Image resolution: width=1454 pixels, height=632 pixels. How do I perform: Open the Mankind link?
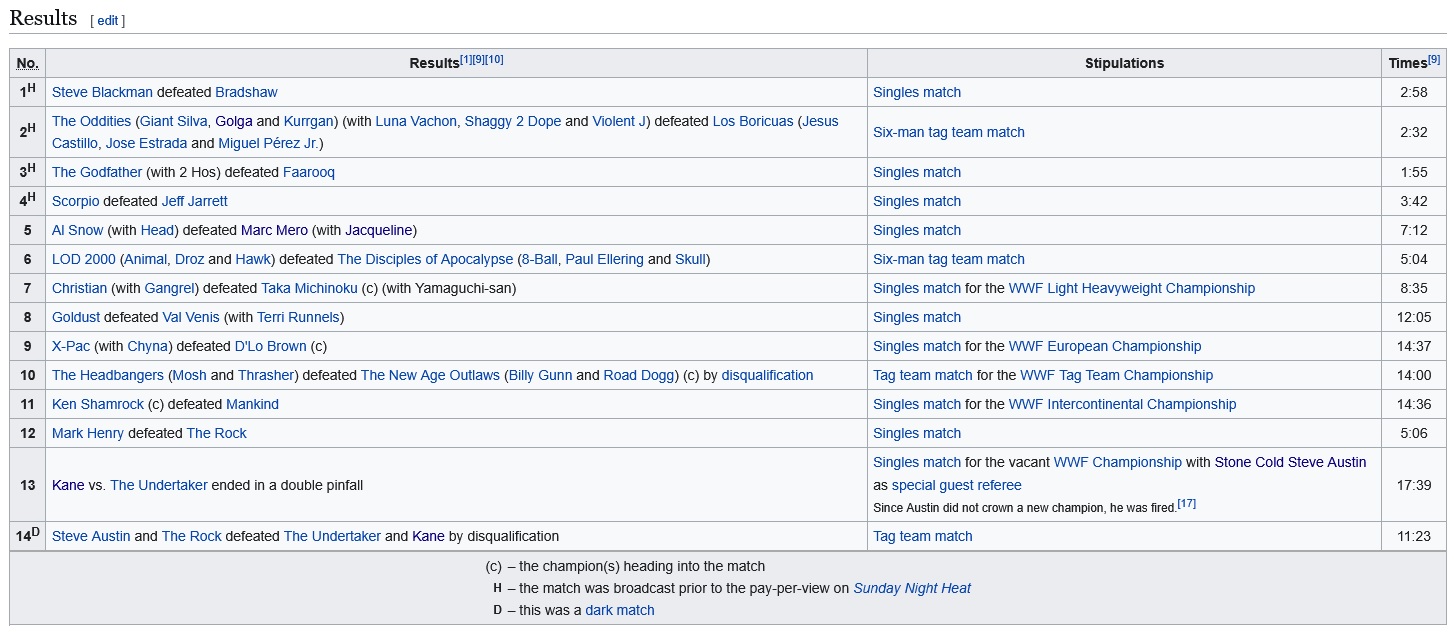pos(252,404)
